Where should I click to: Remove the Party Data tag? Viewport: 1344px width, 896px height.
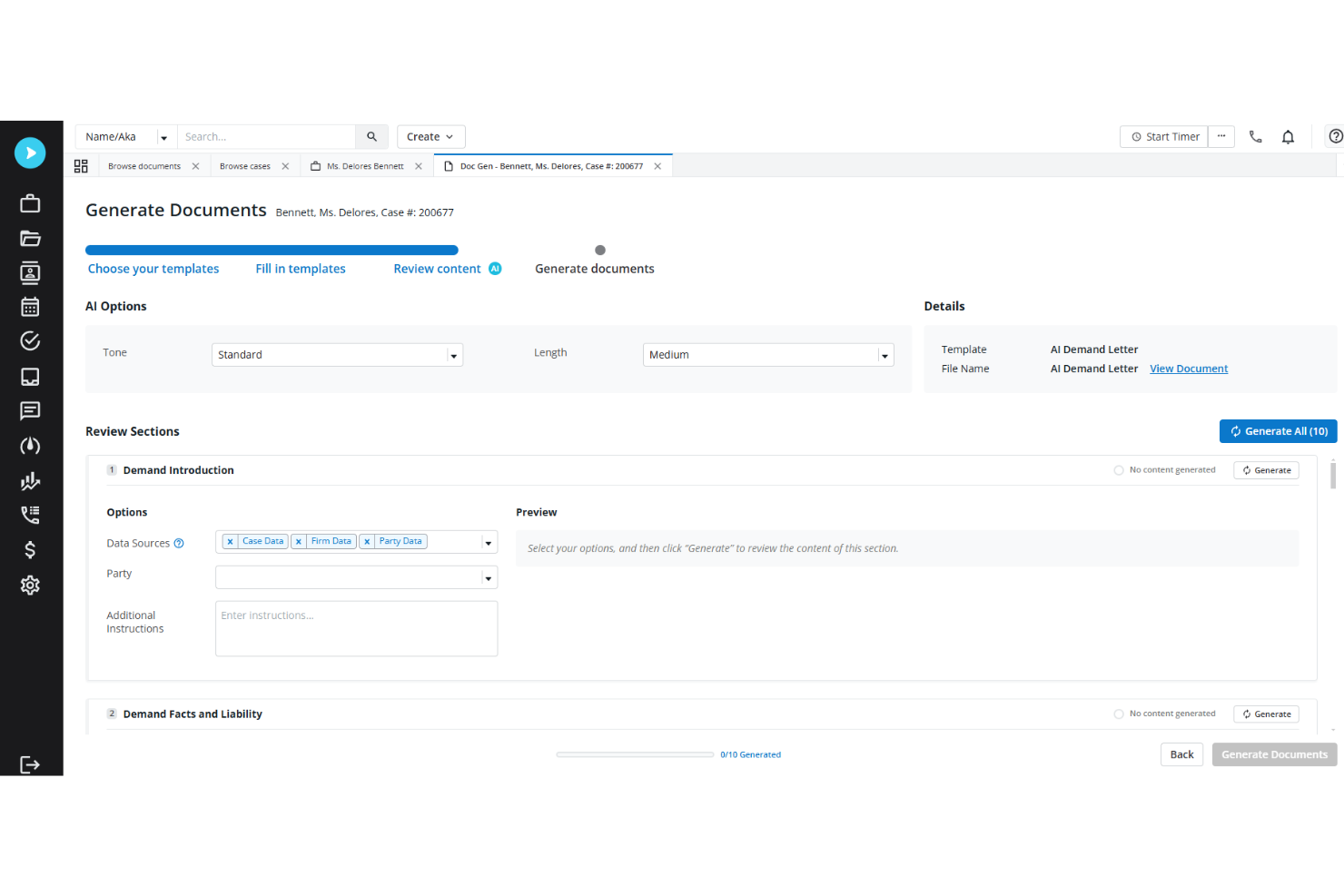point(367,542)
